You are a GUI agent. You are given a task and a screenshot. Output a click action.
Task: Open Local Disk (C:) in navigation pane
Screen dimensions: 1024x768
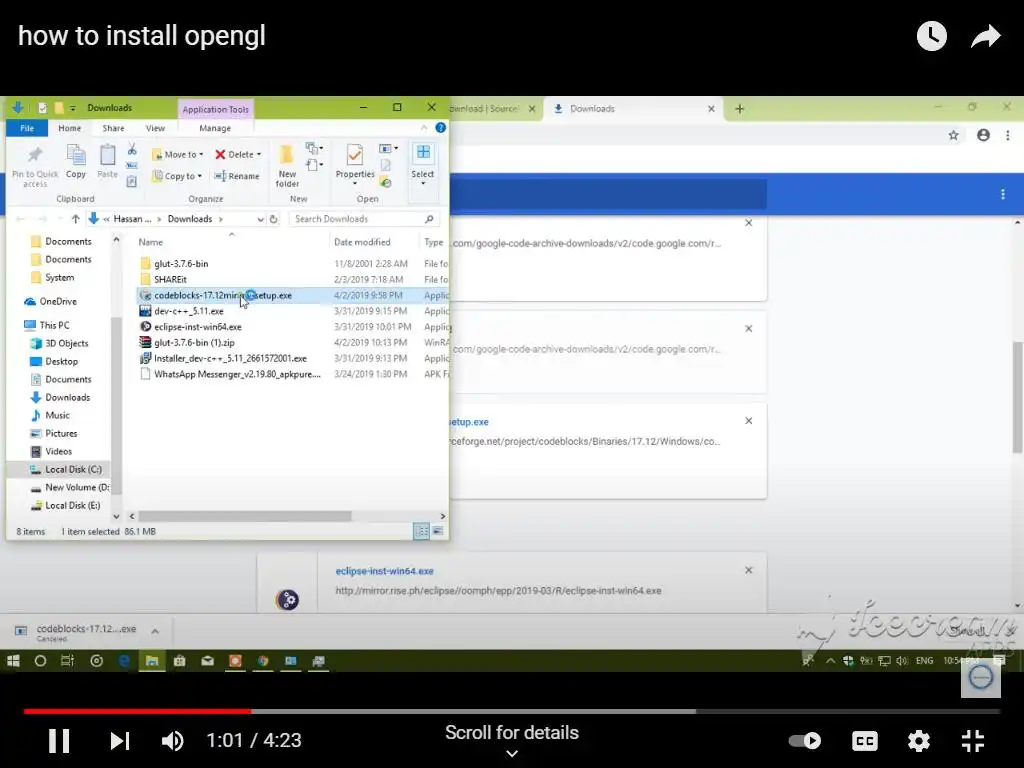(x=73, y=470)
